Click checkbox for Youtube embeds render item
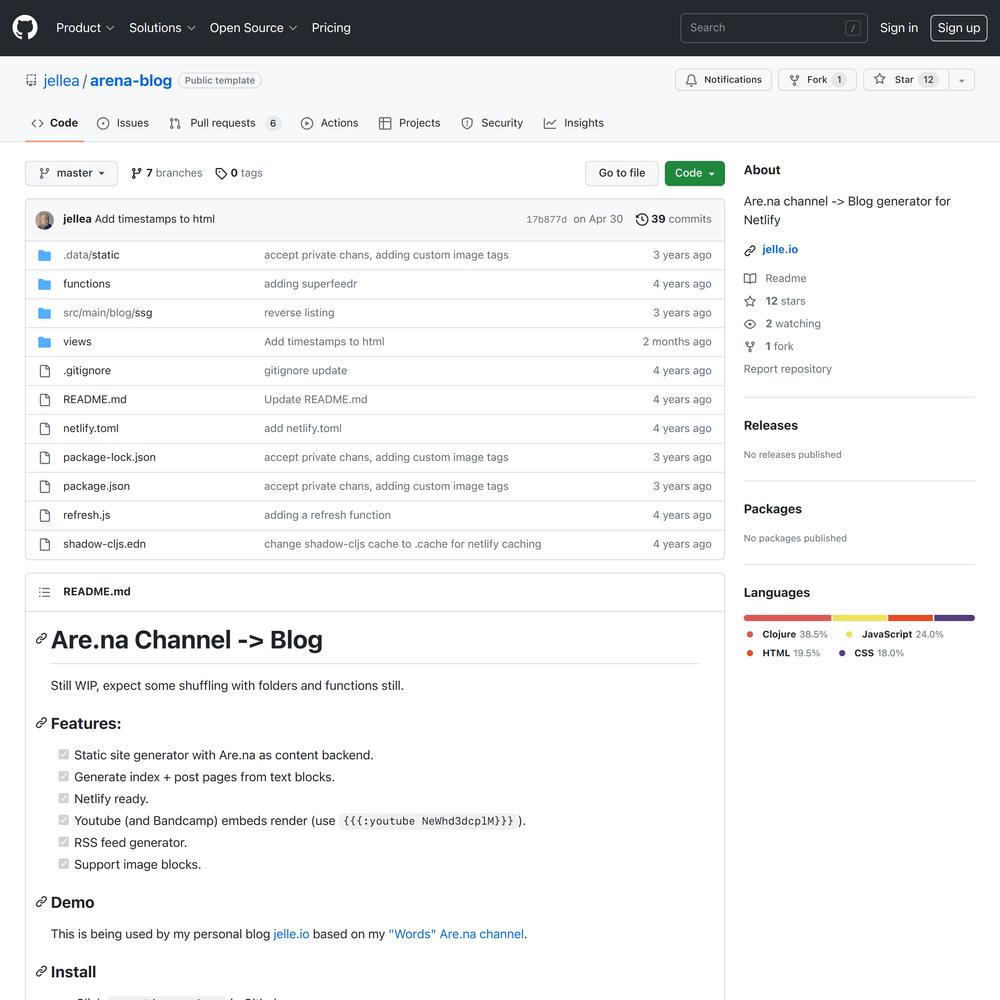The height and width of the screenshot is (1000, 1000). 64,820
